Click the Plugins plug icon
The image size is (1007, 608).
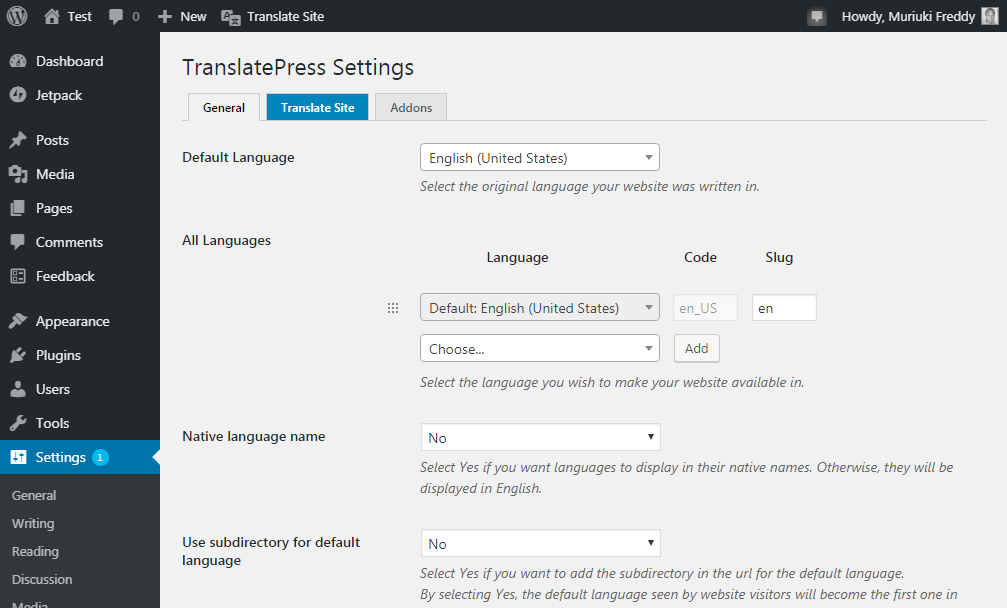pos(18,355)
